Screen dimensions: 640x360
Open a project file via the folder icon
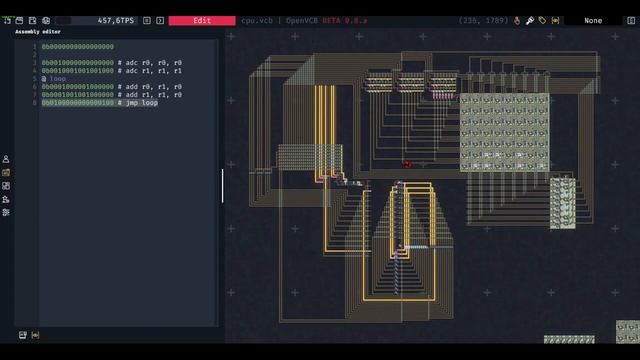[x=19, y=20]
